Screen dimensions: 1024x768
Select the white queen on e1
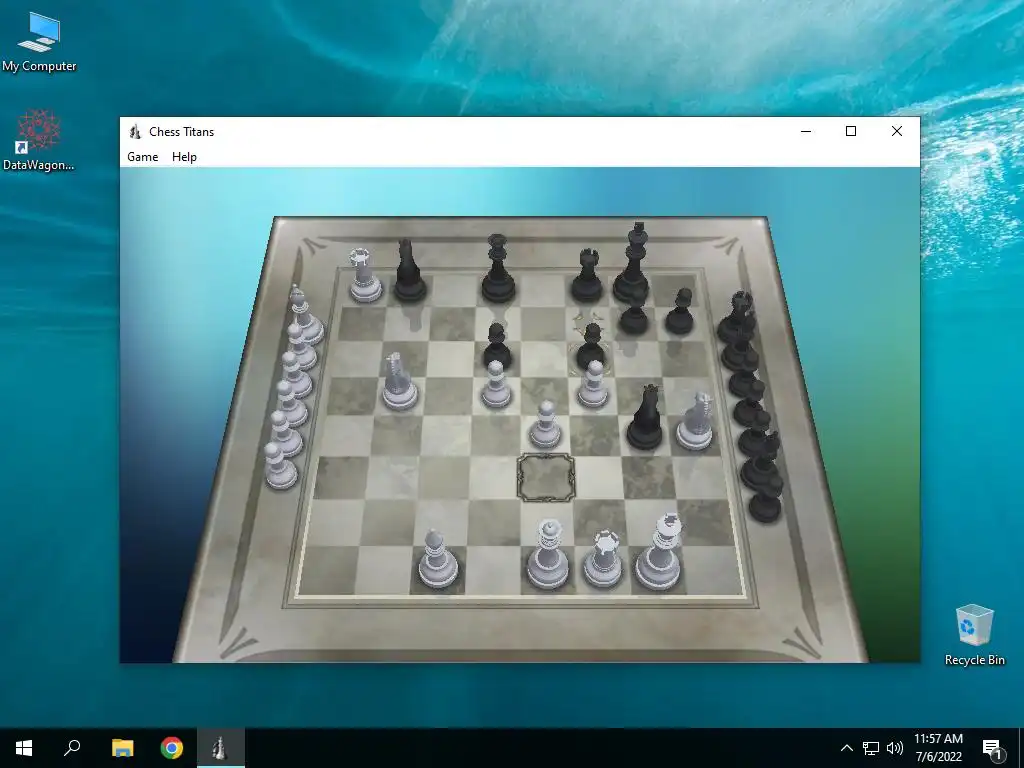pos(547,554)
